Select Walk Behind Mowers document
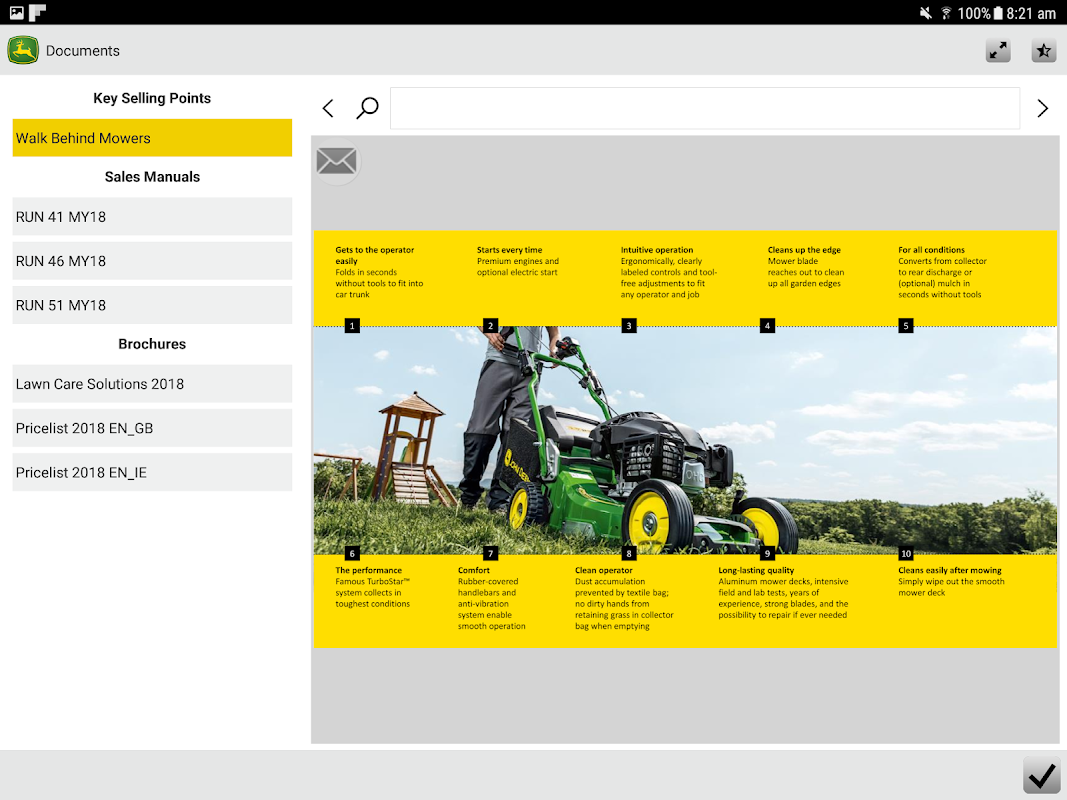The image size is (1067, 800). pyautogui.click(x=152, y=138)
